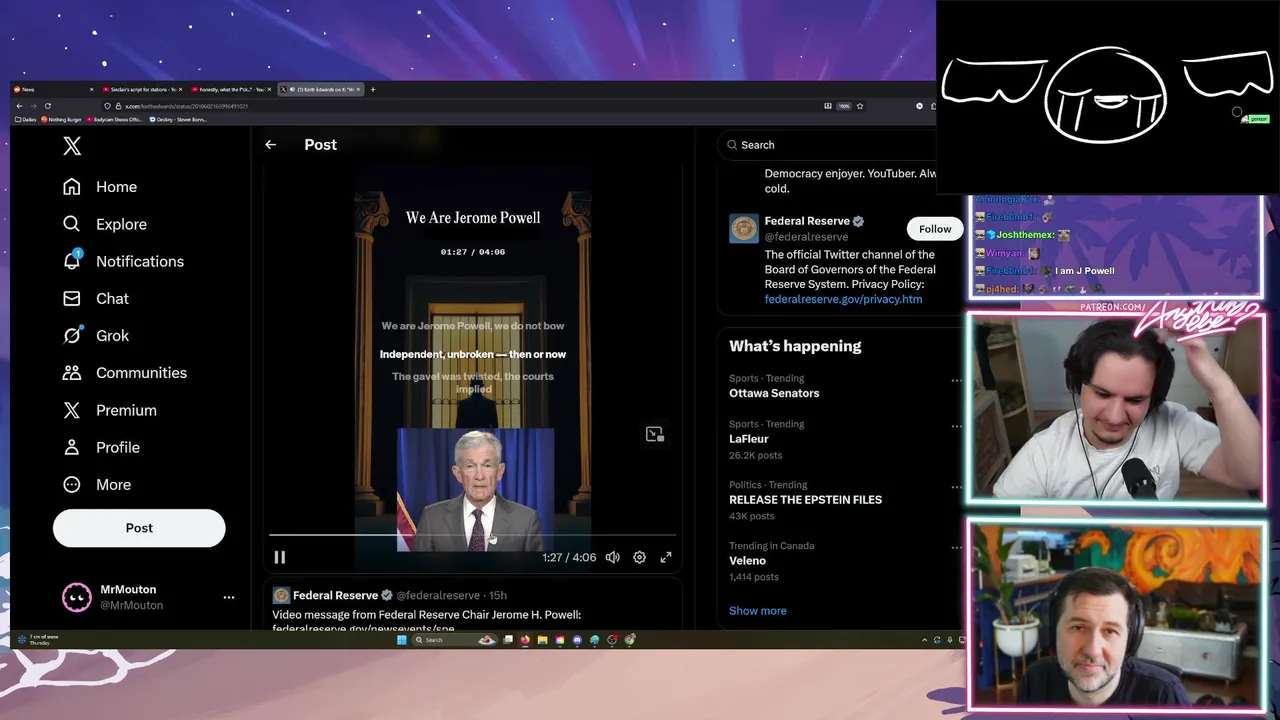The width and height of the screenshot is (1280, 720).
Task: Open Ottawa Senators trending topic
Action: click(774, 393)
